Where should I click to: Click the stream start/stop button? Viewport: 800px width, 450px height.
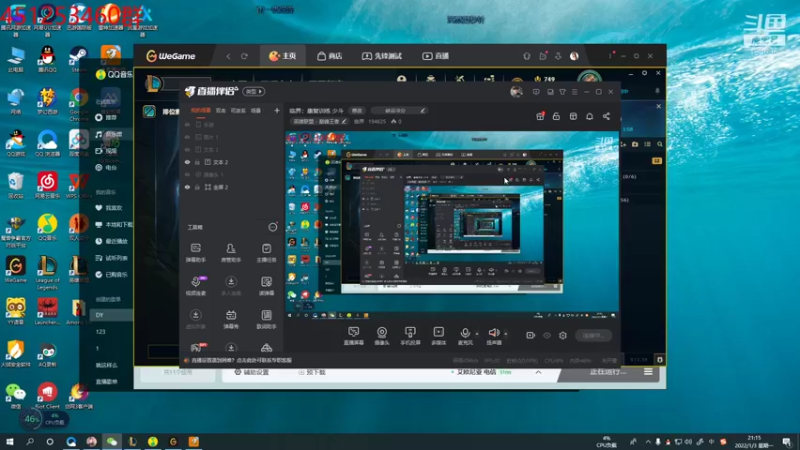[593, 335]
